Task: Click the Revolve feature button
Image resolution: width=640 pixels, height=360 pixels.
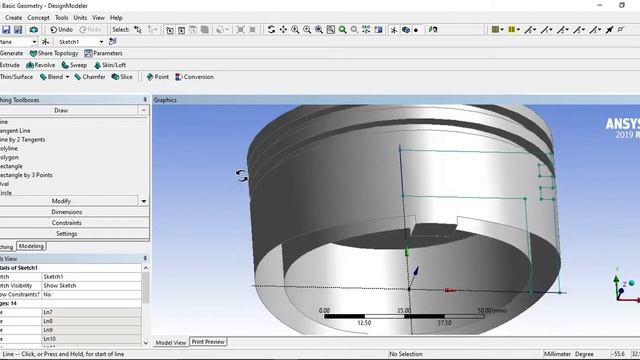Action: 40,65
